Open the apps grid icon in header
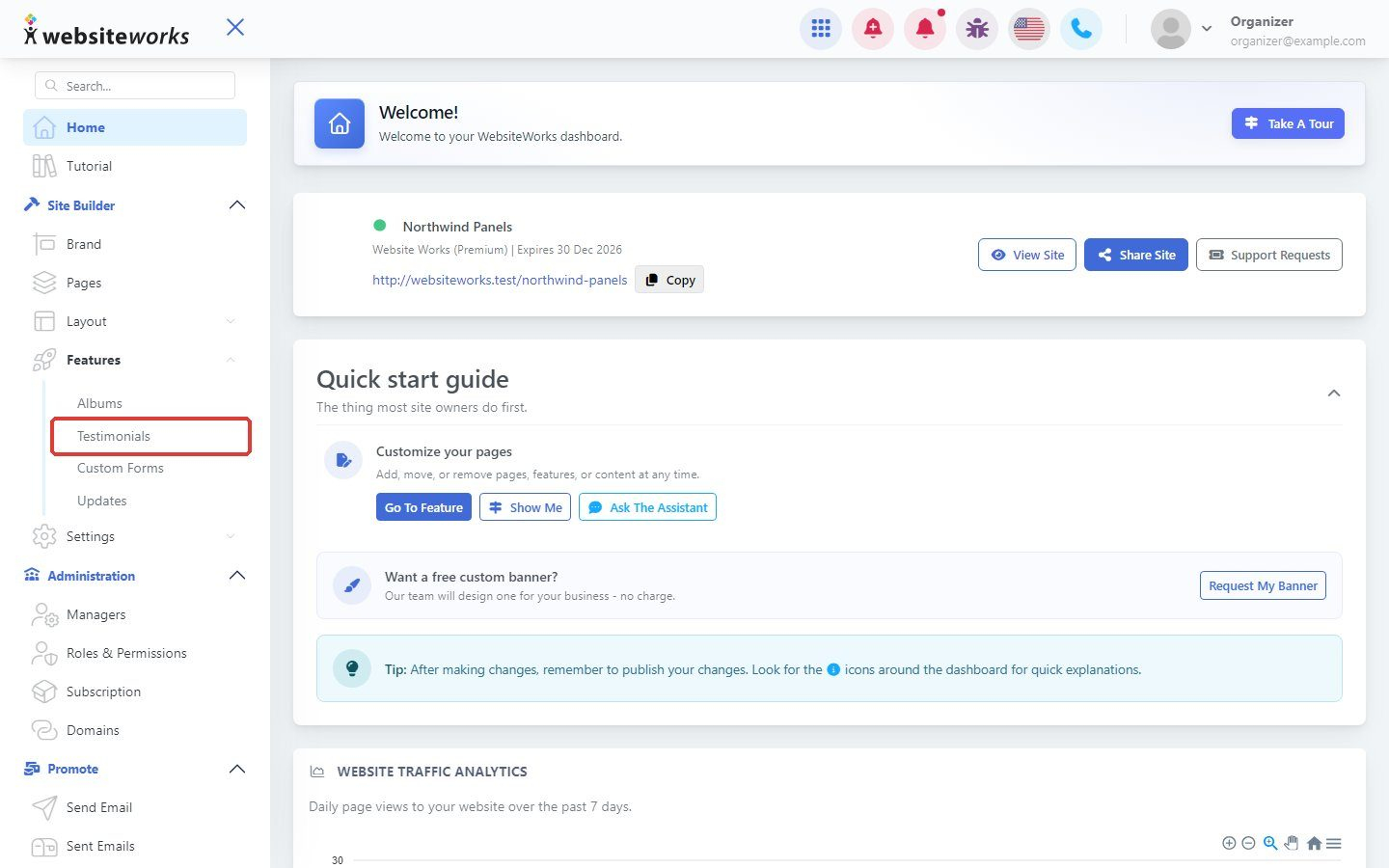 [x=821, y=29]
